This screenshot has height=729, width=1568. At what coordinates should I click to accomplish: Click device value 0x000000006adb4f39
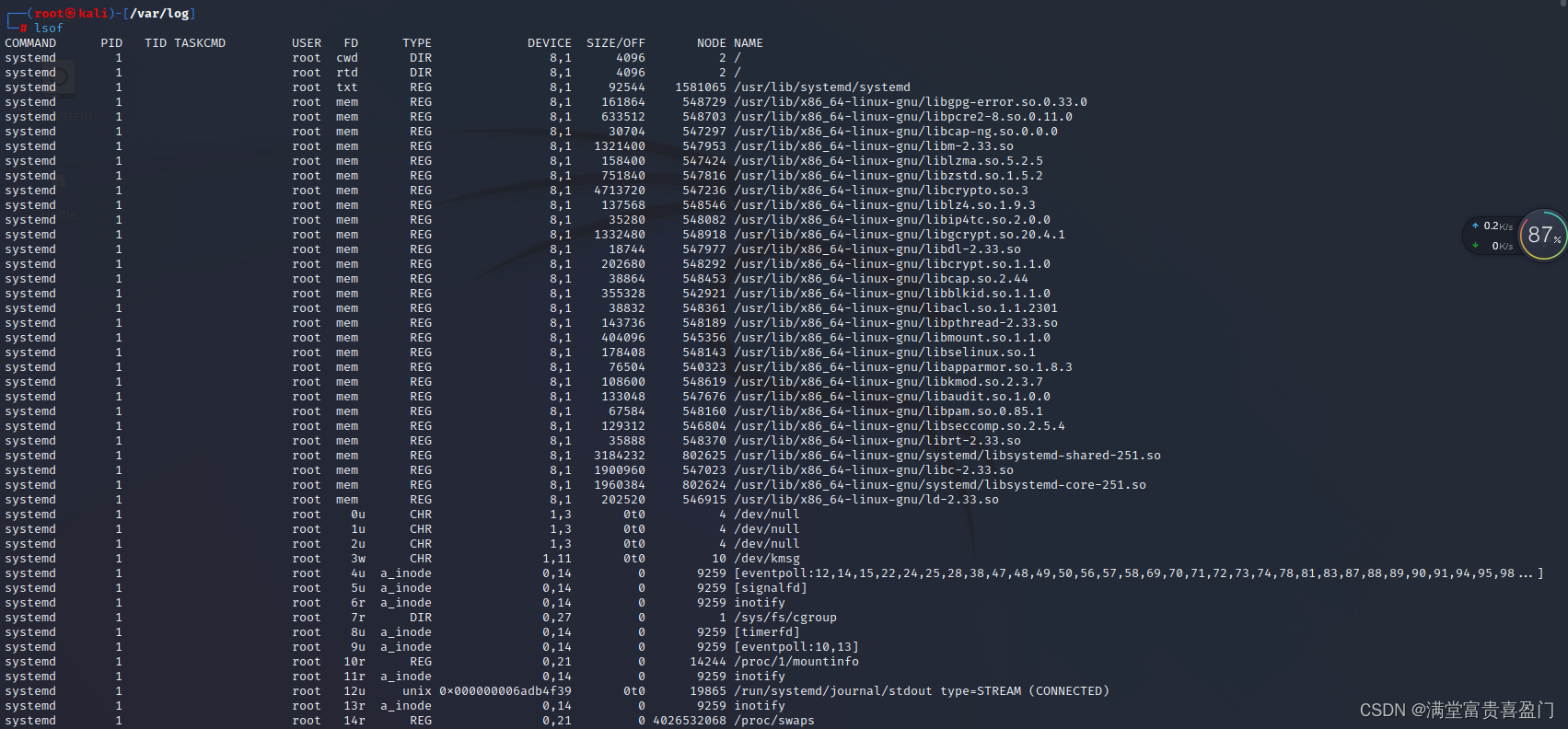click(x=505, y=691)
